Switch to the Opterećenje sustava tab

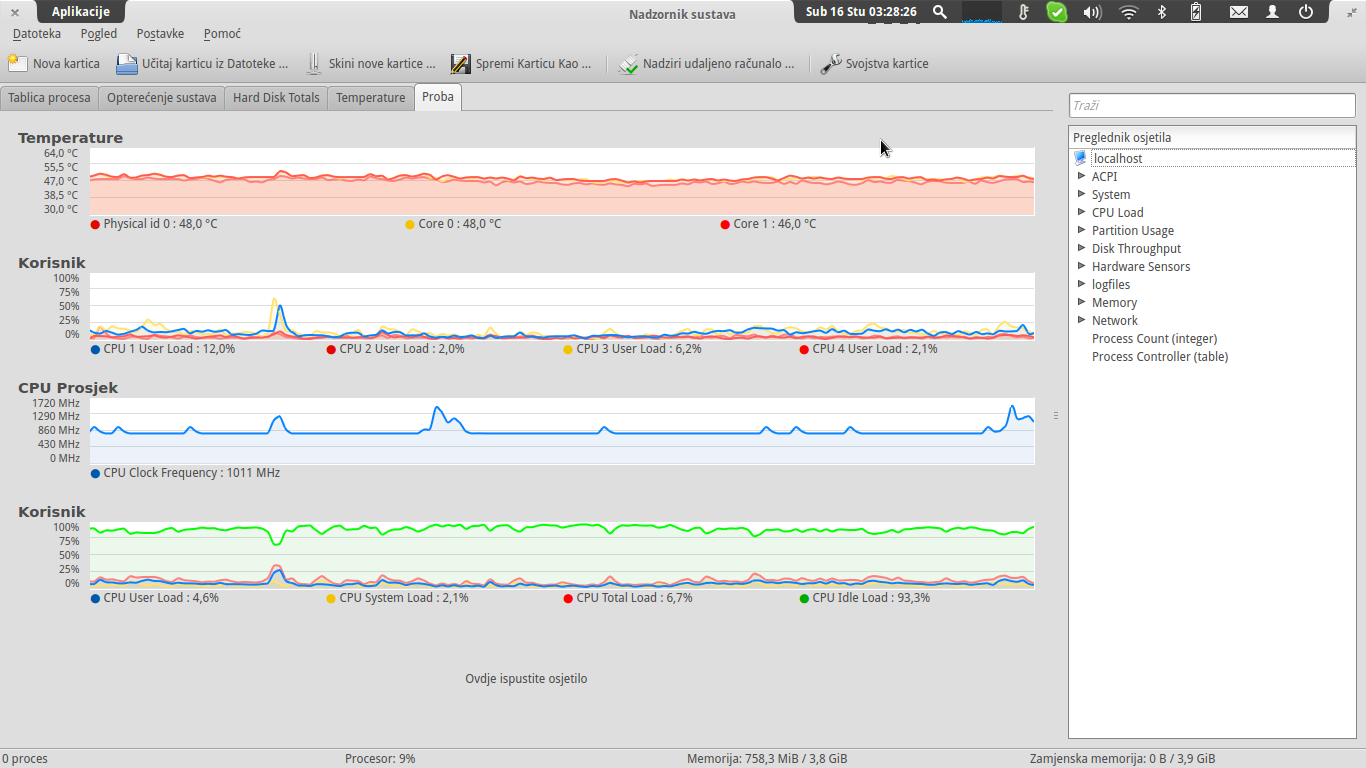click(162, 98)
